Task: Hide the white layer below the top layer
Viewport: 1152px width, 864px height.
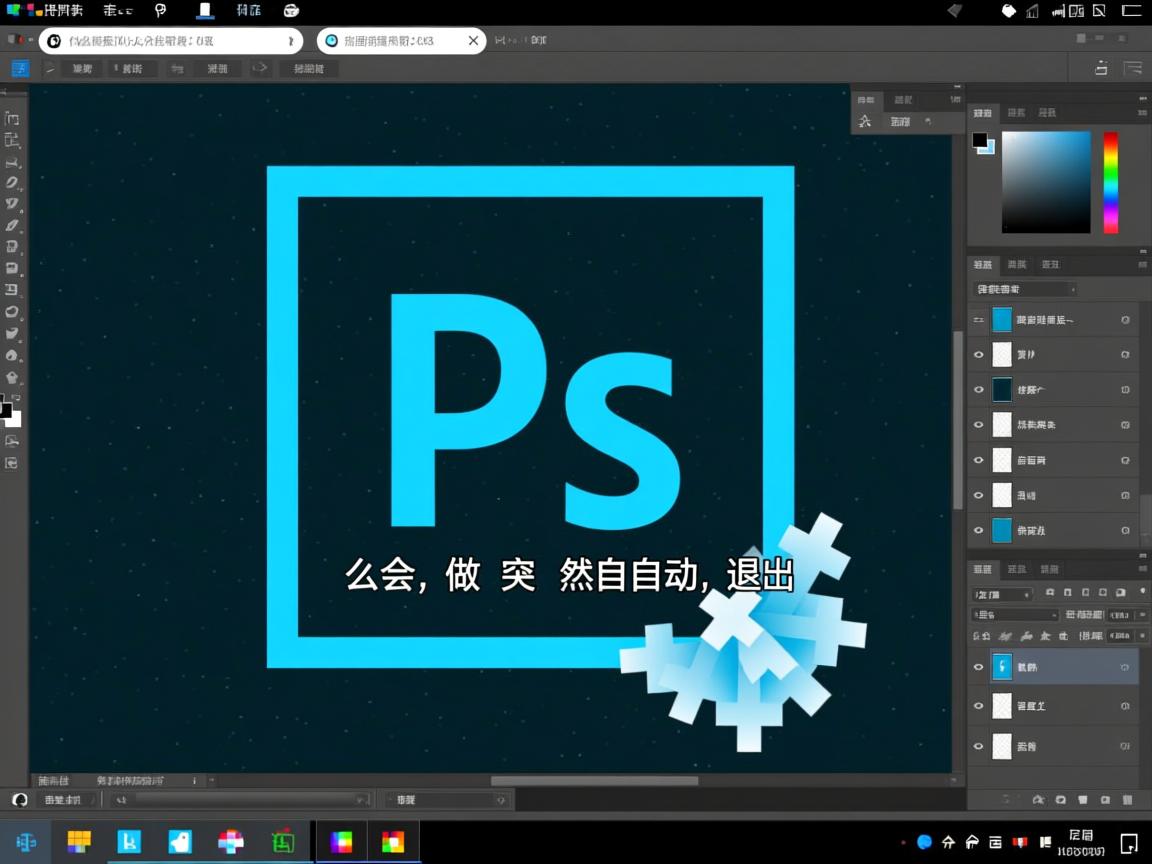Action: point(979,354)
